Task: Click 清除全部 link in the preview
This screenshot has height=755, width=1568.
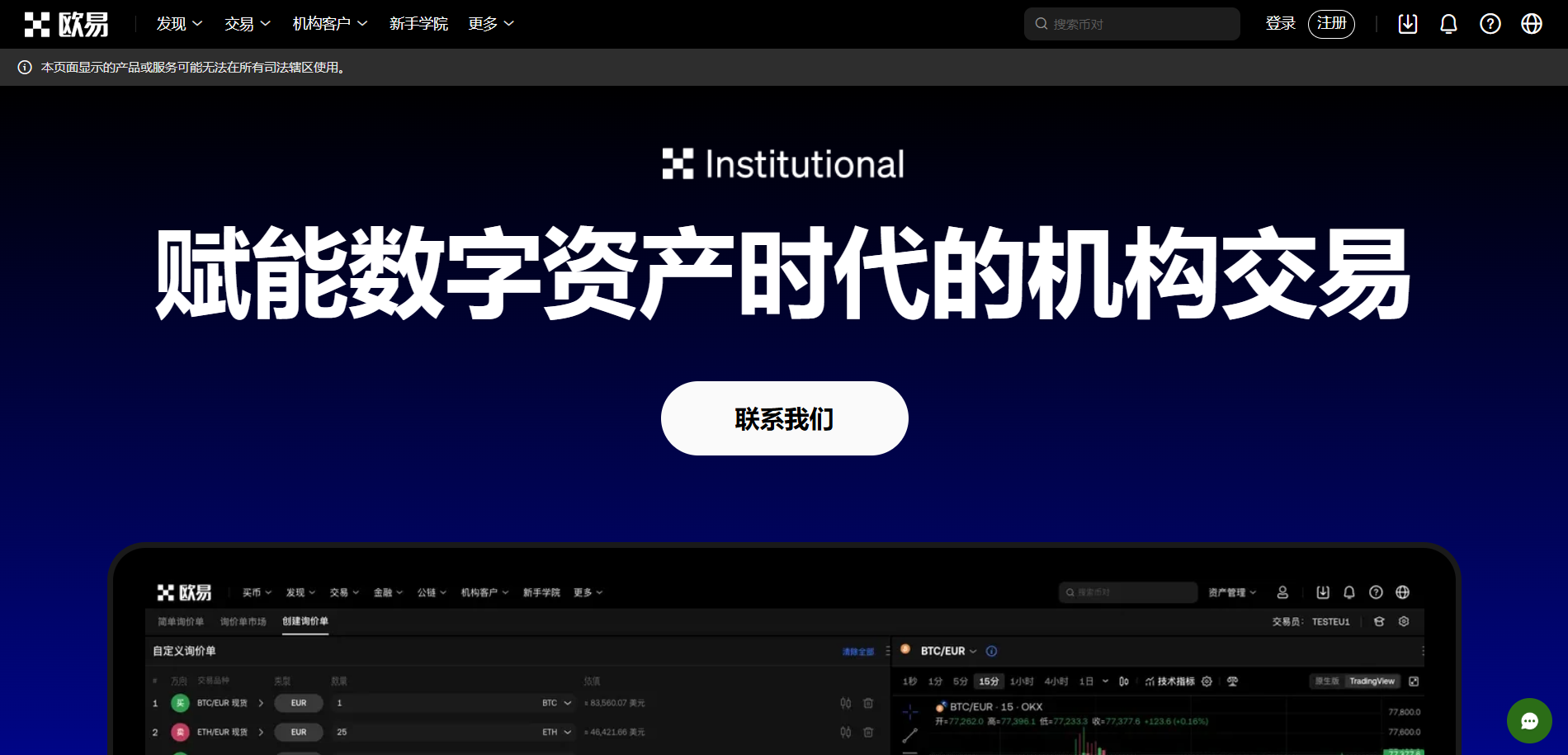Action: (858, 652)
